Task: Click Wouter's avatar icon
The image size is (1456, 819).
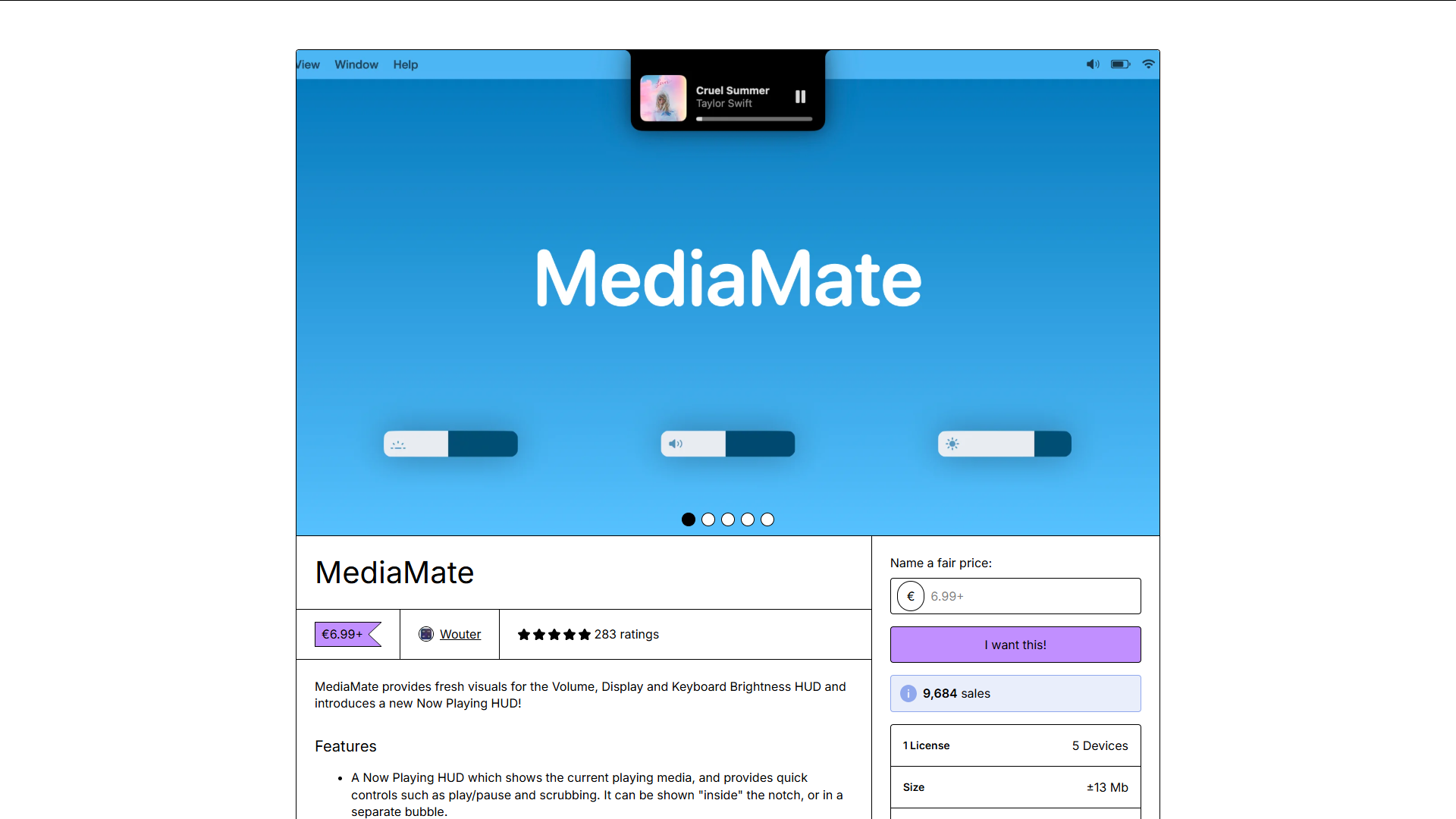Action: pyautogui.click(x=426, y=634)
